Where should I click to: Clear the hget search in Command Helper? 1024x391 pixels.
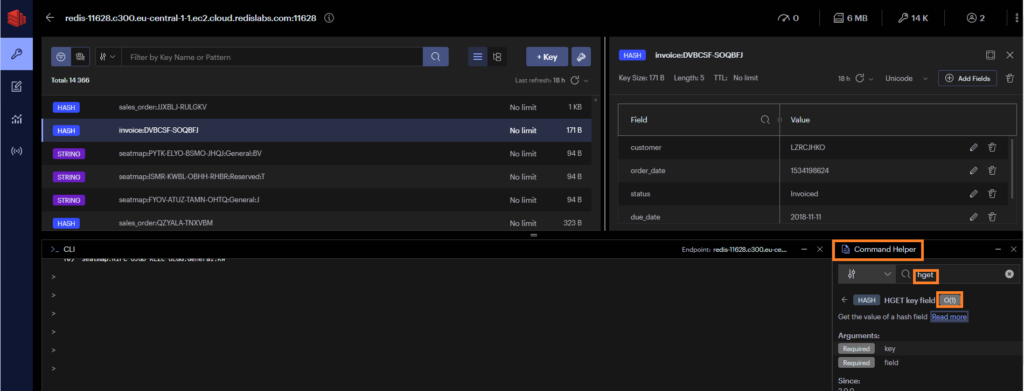pyautogui.click(x=1009, y=275)
